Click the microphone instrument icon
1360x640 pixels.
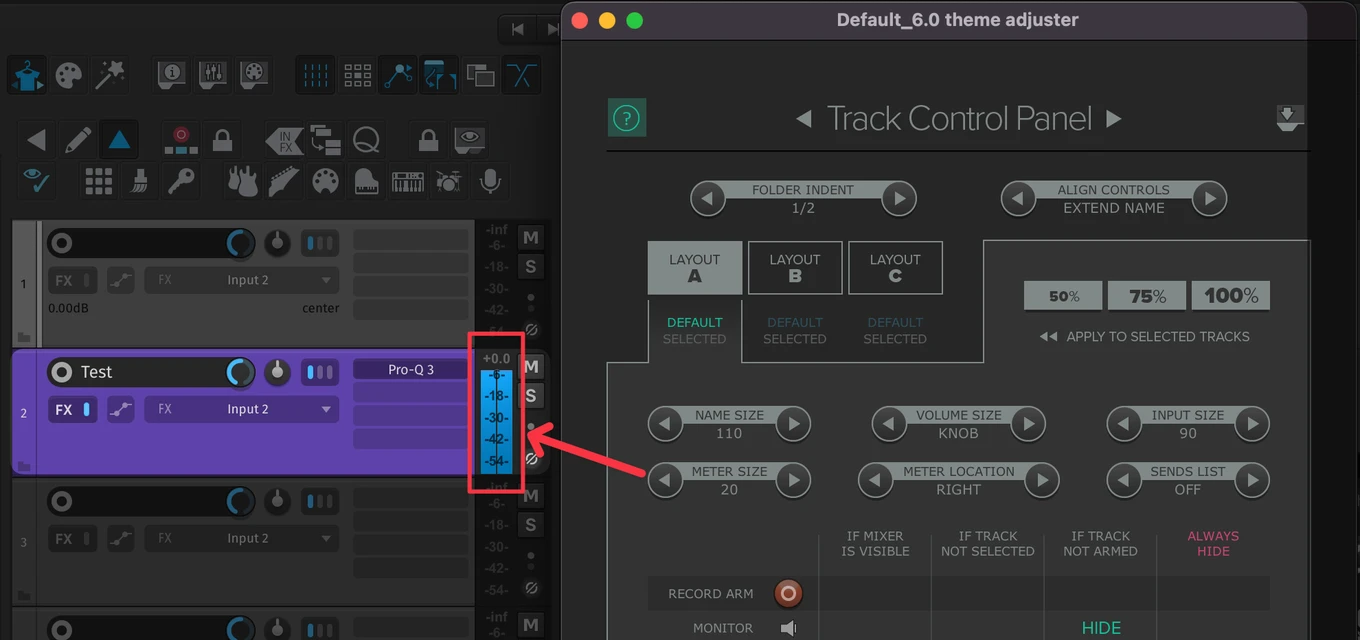point(489,181)
